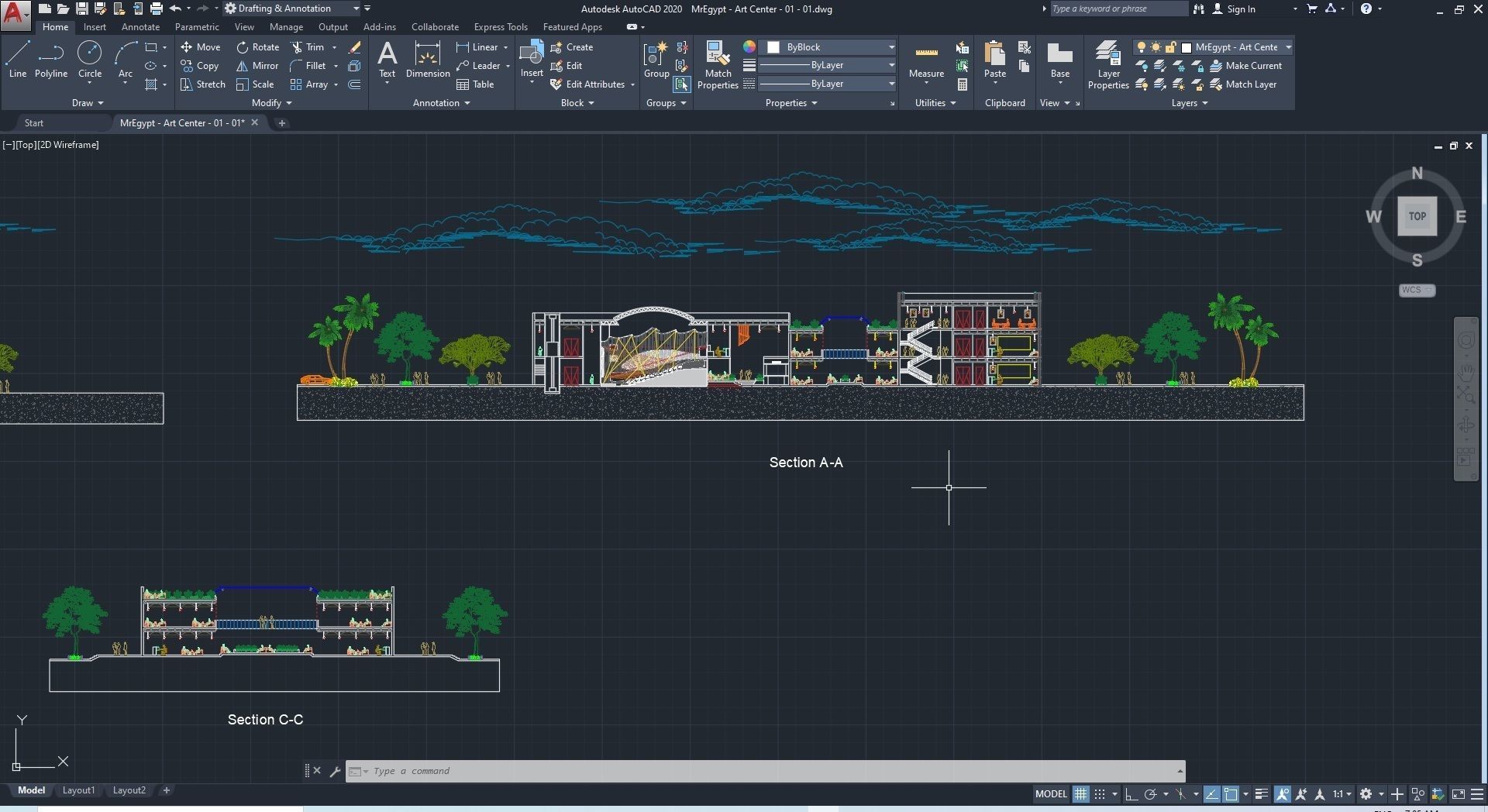Switch to the Layout1 tab
This screenshot has width=1488, height=812.
pyautogui.click(x=77, y=790)
